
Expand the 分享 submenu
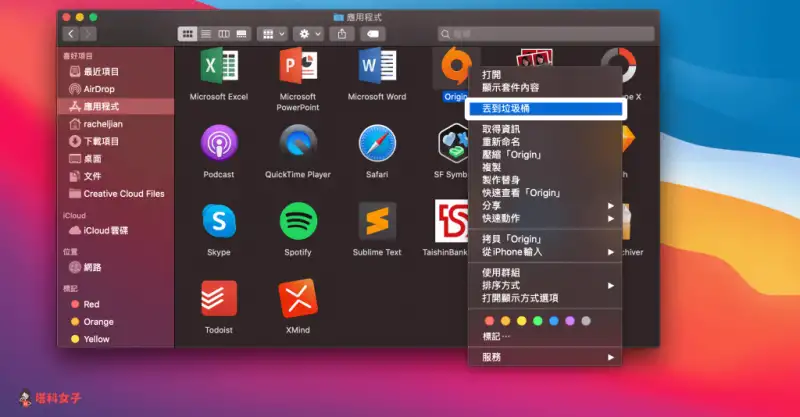(x=545, y=206)
